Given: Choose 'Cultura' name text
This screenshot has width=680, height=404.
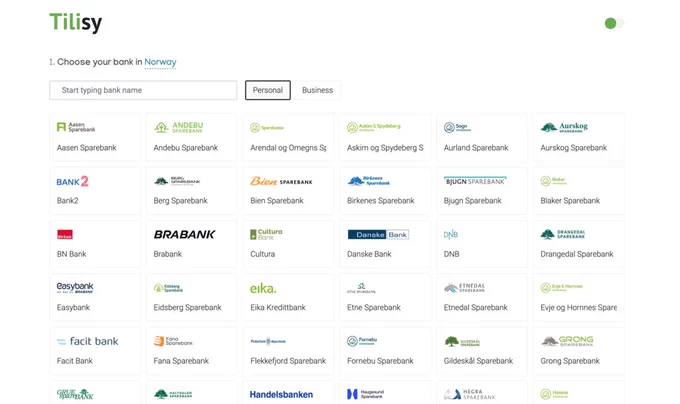Looking at the screenshot, I should click(x=262, y=254).
